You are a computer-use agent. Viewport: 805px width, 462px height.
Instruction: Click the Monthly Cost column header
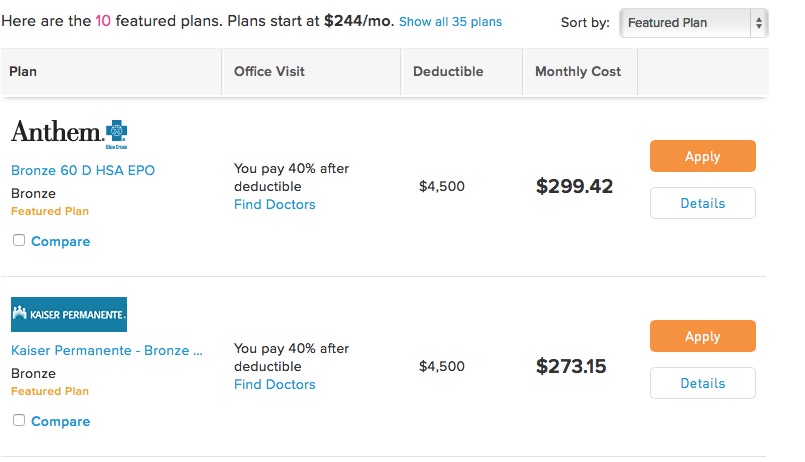pos(578,71)
